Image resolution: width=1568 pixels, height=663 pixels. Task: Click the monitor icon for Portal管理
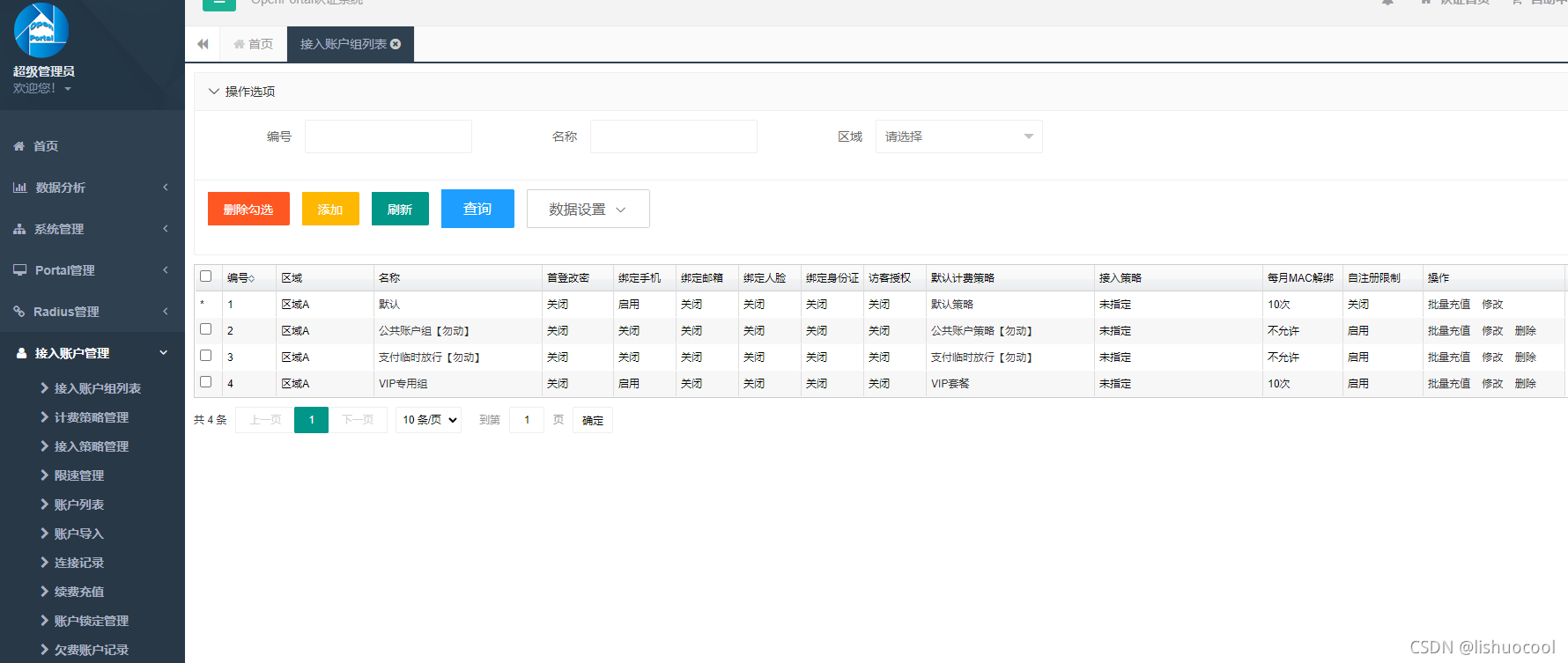pos(19,270)
